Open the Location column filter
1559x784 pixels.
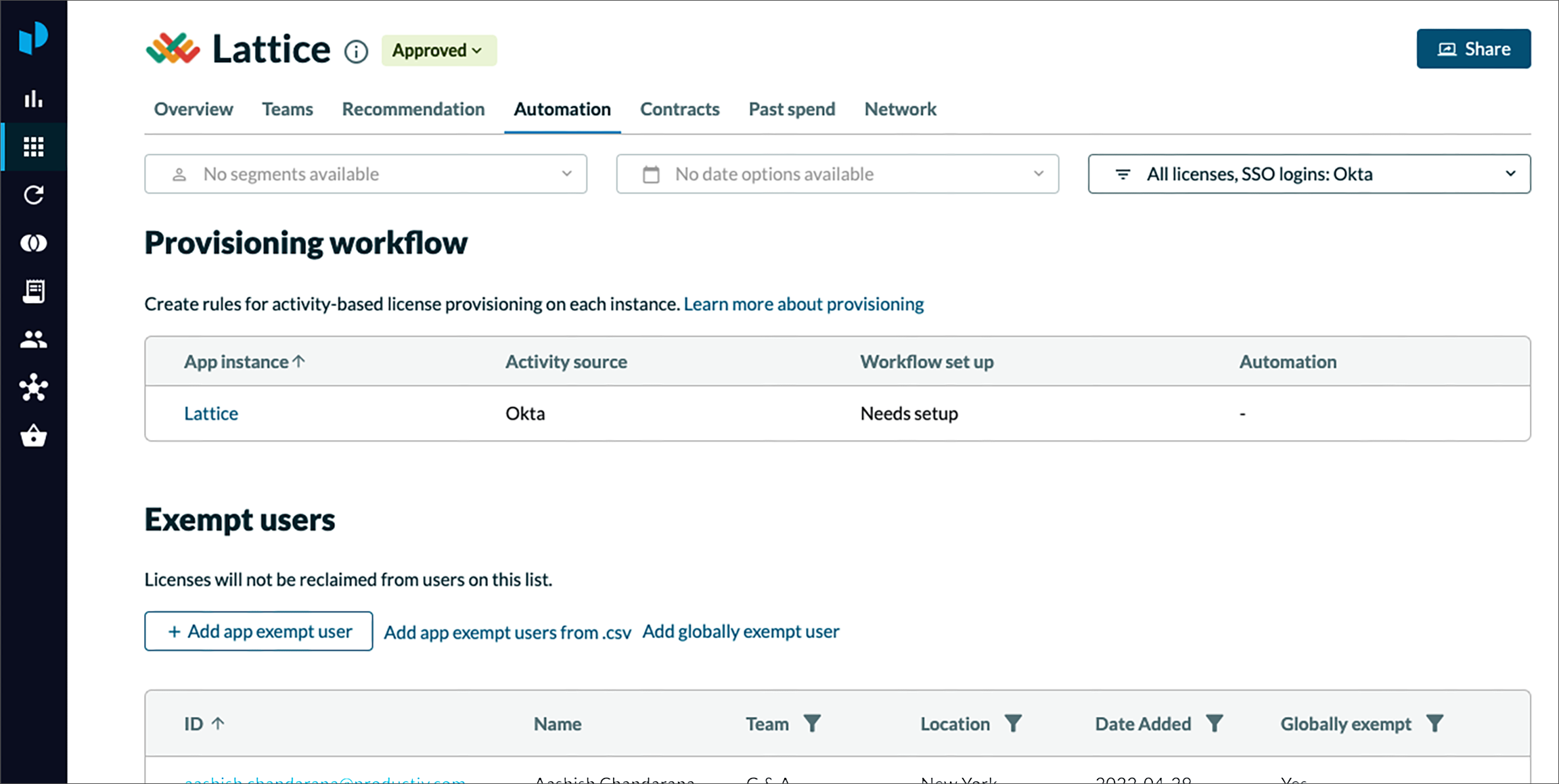pyautogui.click(x=1013, y=723)
